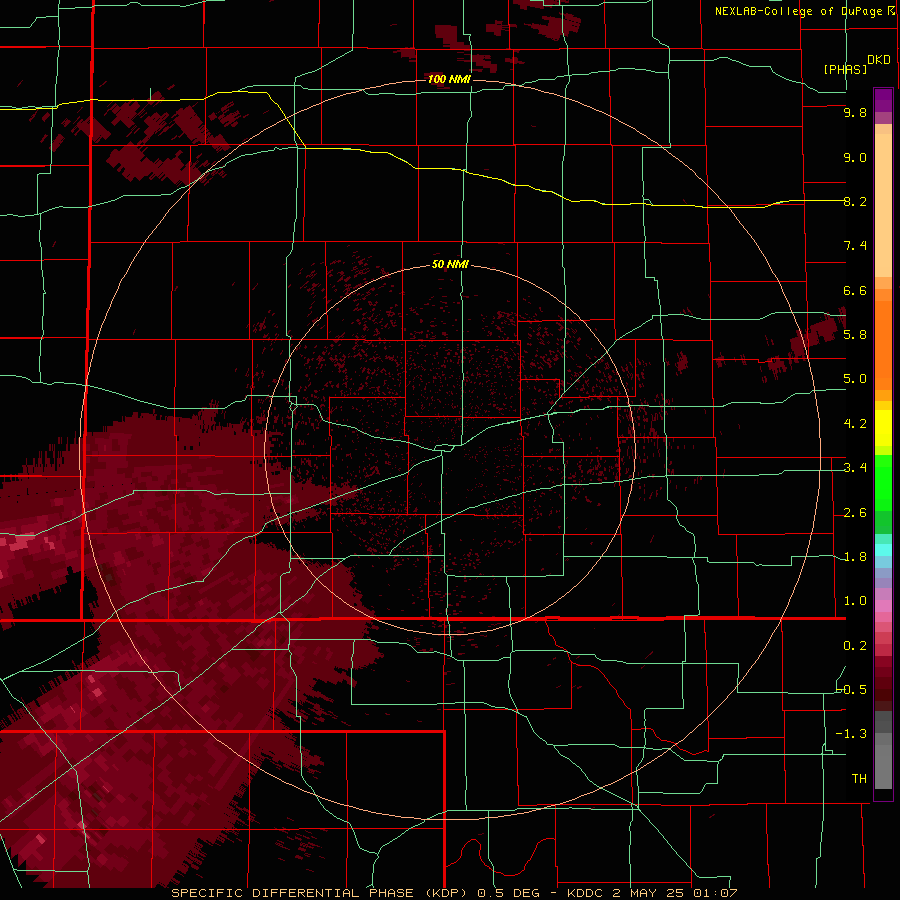Click the 3.4 scale value
Viewport: 900px width, 900px height.
[855, 468]
